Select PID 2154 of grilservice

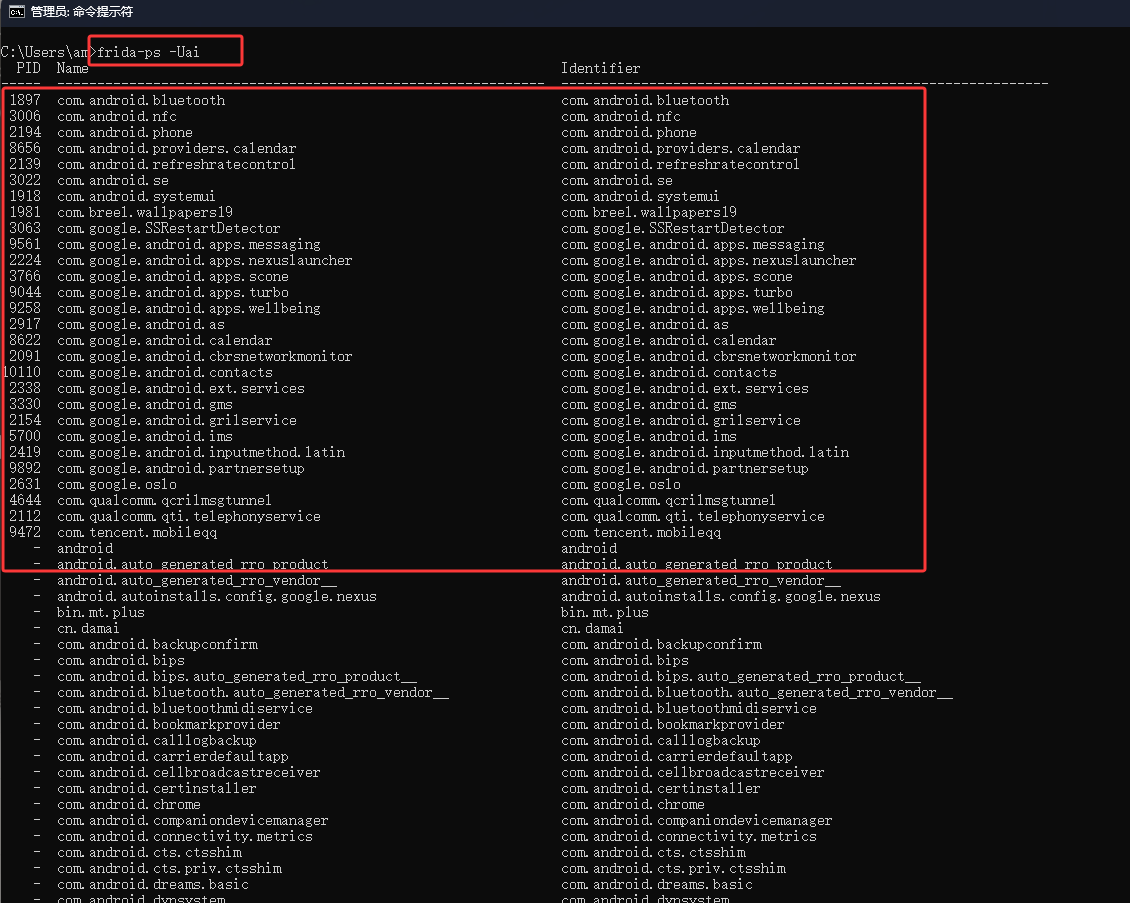[25, 420]
